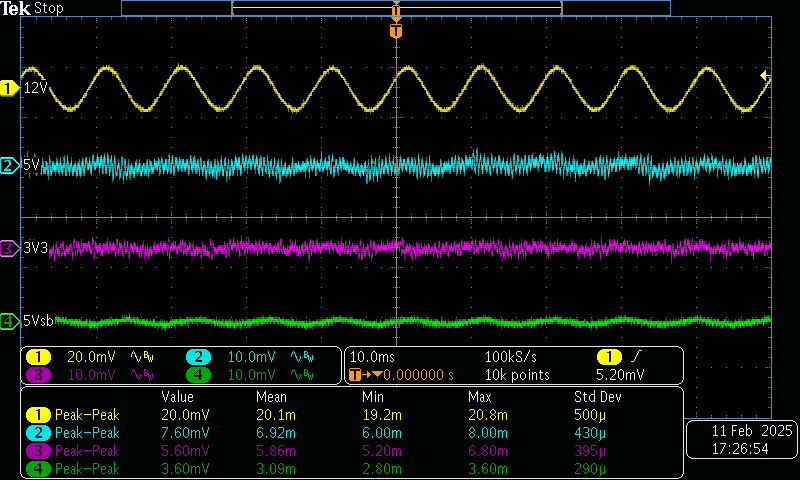This screenshot has width=800, height=480.
Task: Click the rising edge trigger slope icon
Action: coord(637,356)
